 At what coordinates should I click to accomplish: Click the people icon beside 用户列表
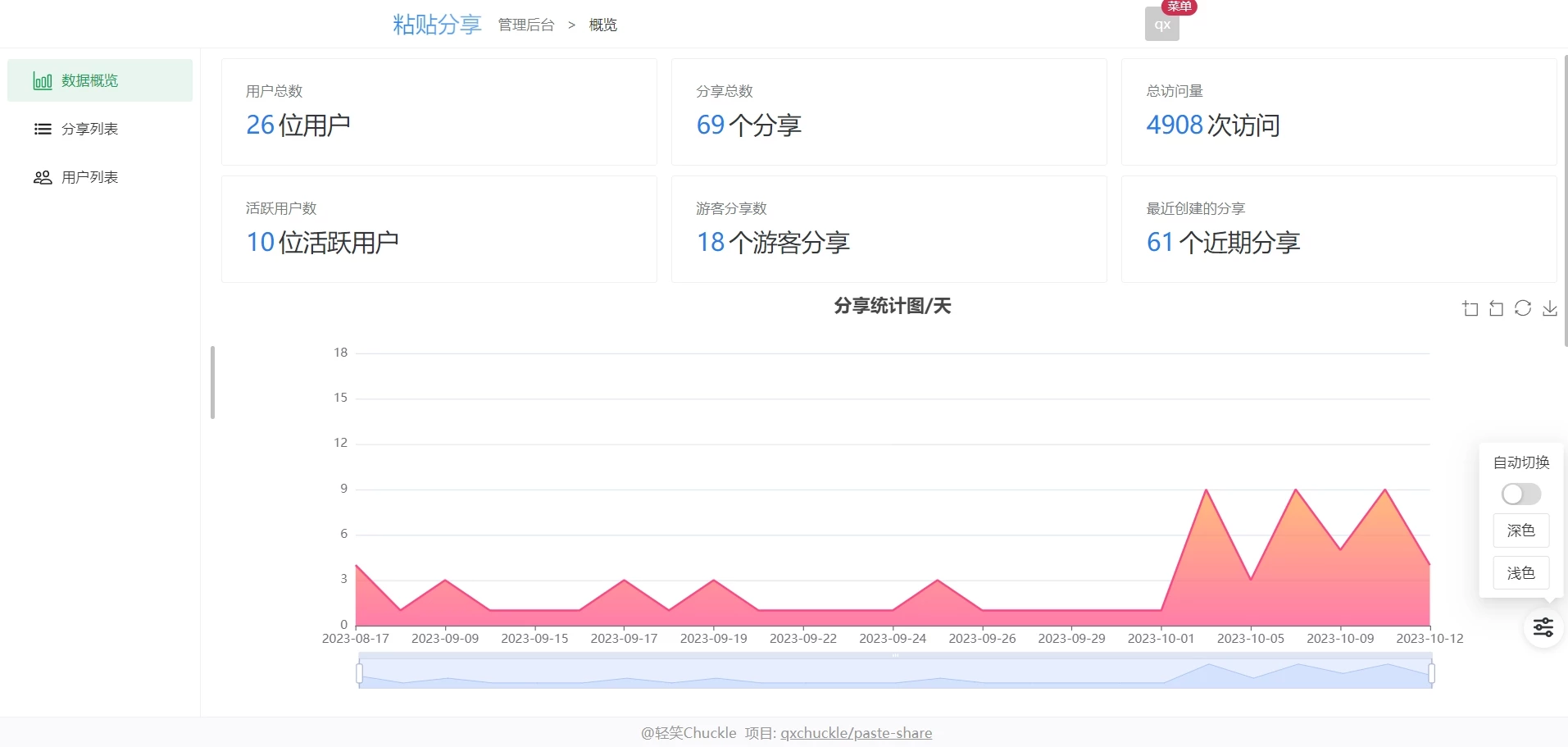pos(43,177)
